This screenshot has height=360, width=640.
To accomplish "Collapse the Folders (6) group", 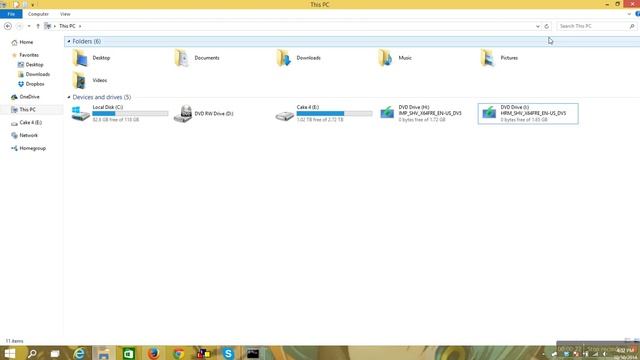I will (69, 42).
